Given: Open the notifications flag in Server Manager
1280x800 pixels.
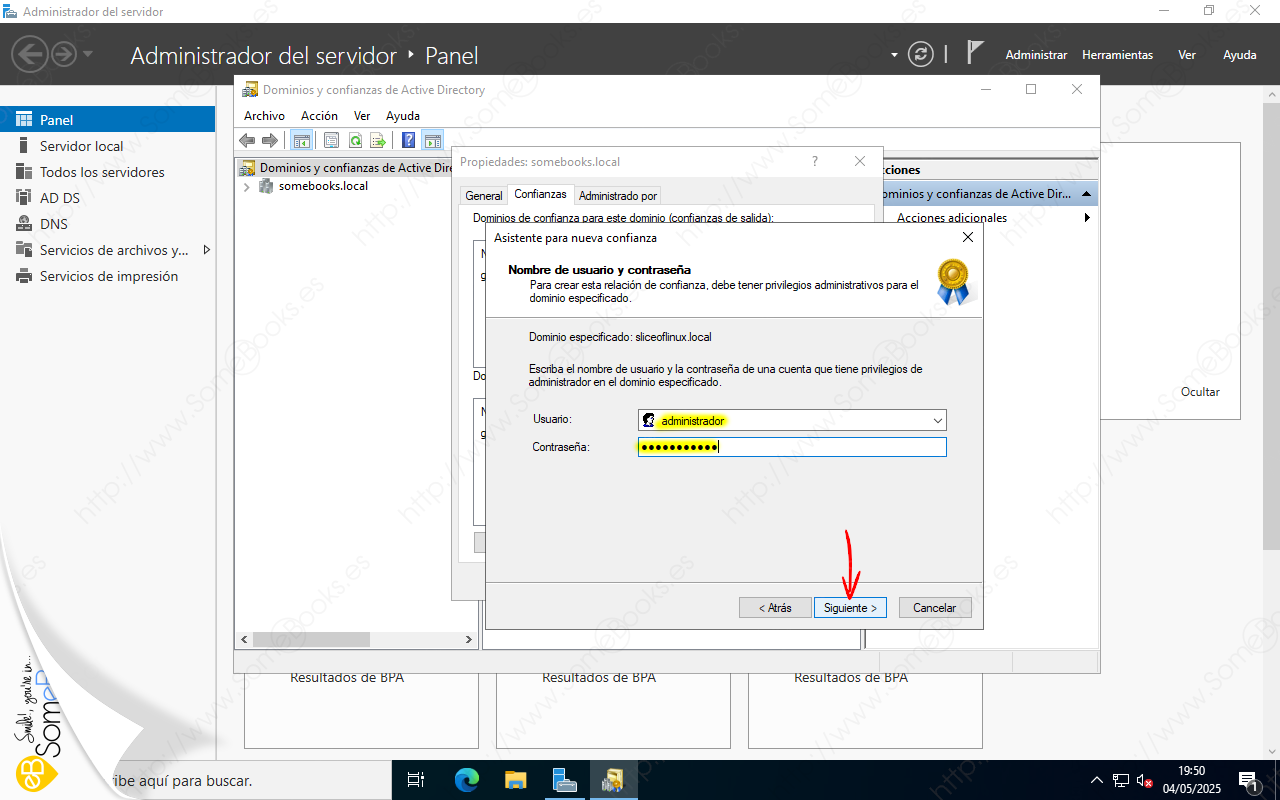Looking at the screenshot, I should coord(975,54).
